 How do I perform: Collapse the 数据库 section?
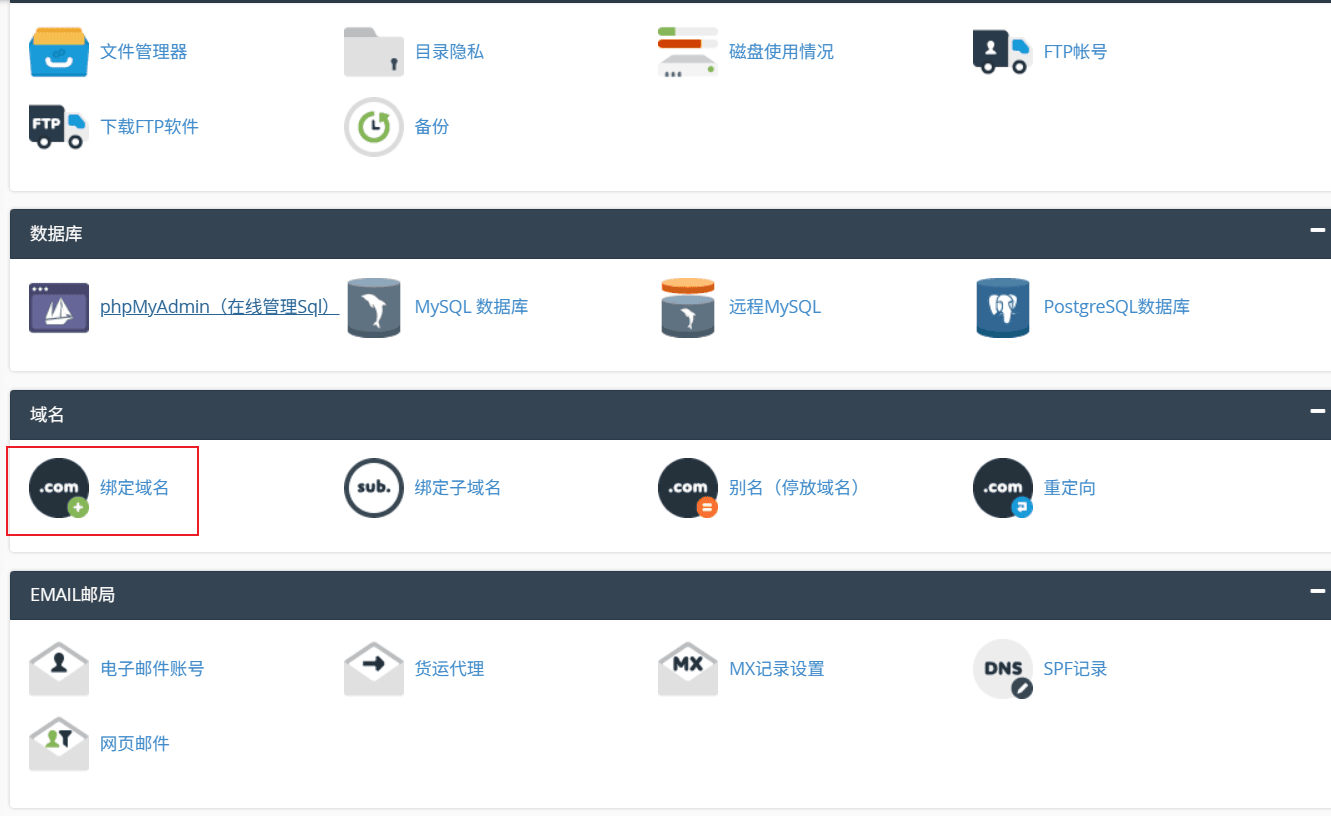[x=1317, y=230]
